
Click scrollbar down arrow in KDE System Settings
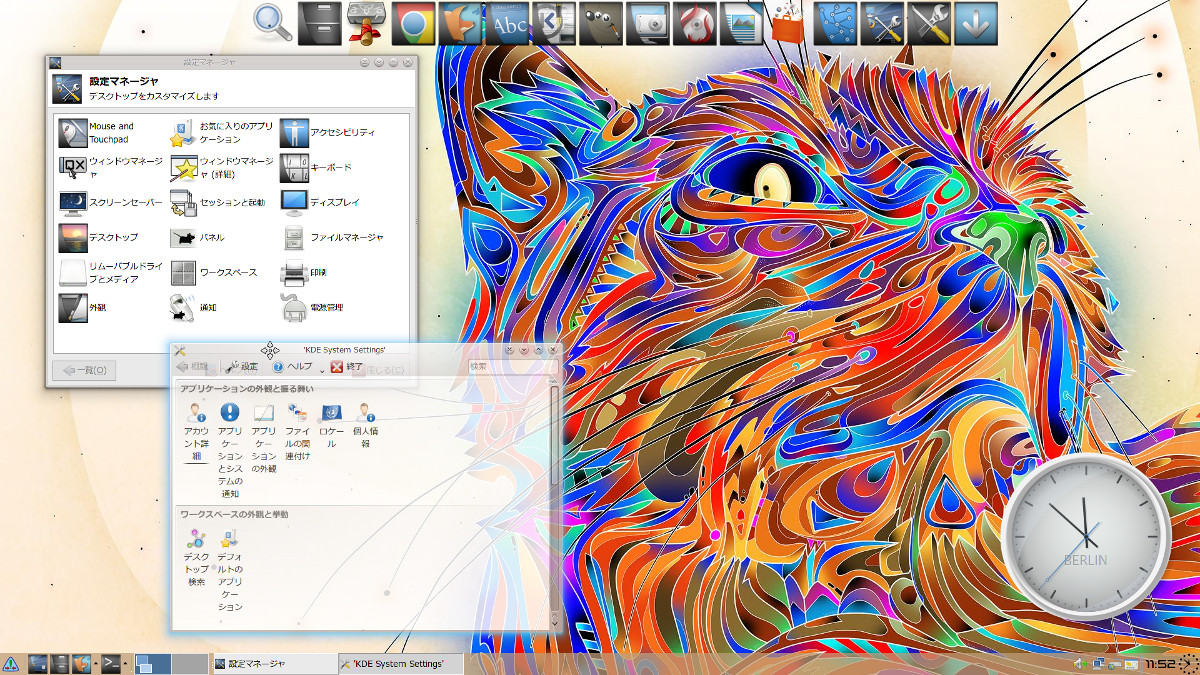(555, 622)
